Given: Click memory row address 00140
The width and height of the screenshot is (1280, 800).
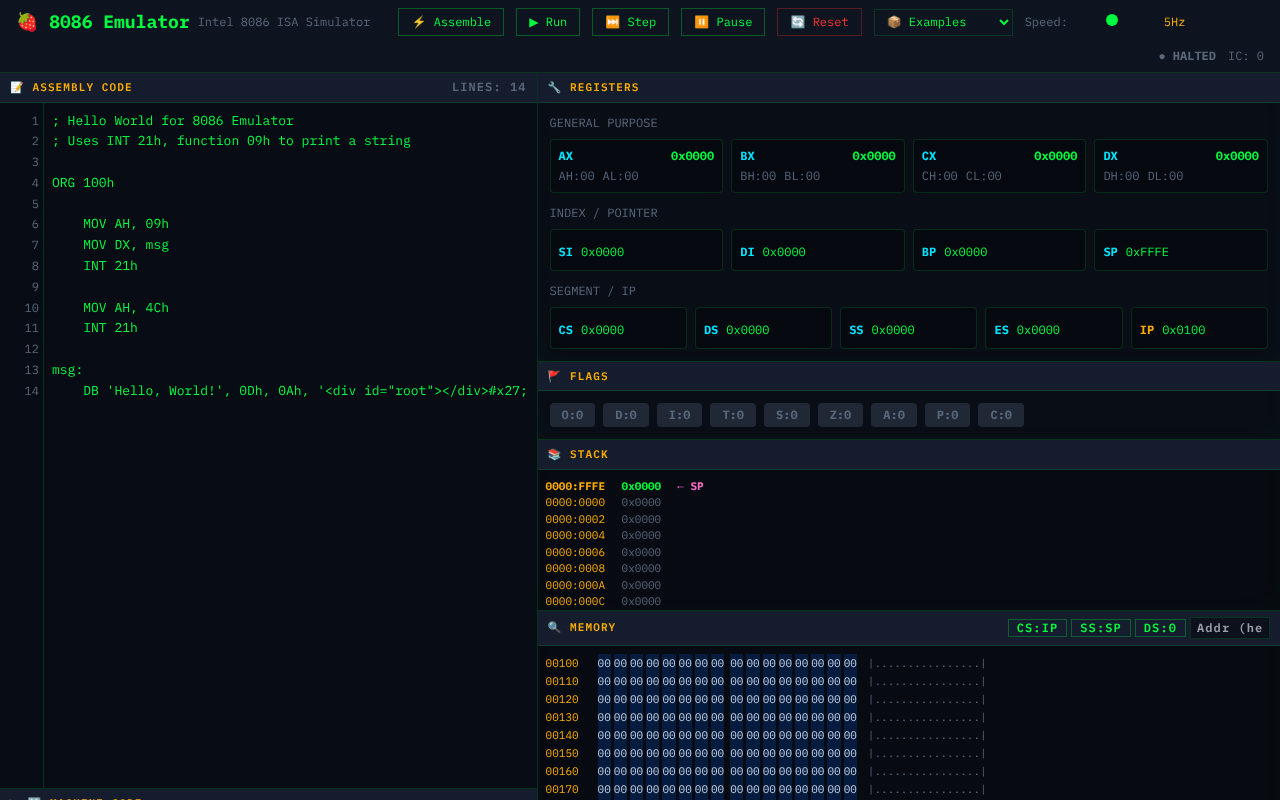Looking at the screenshot, I should point(562,736).
